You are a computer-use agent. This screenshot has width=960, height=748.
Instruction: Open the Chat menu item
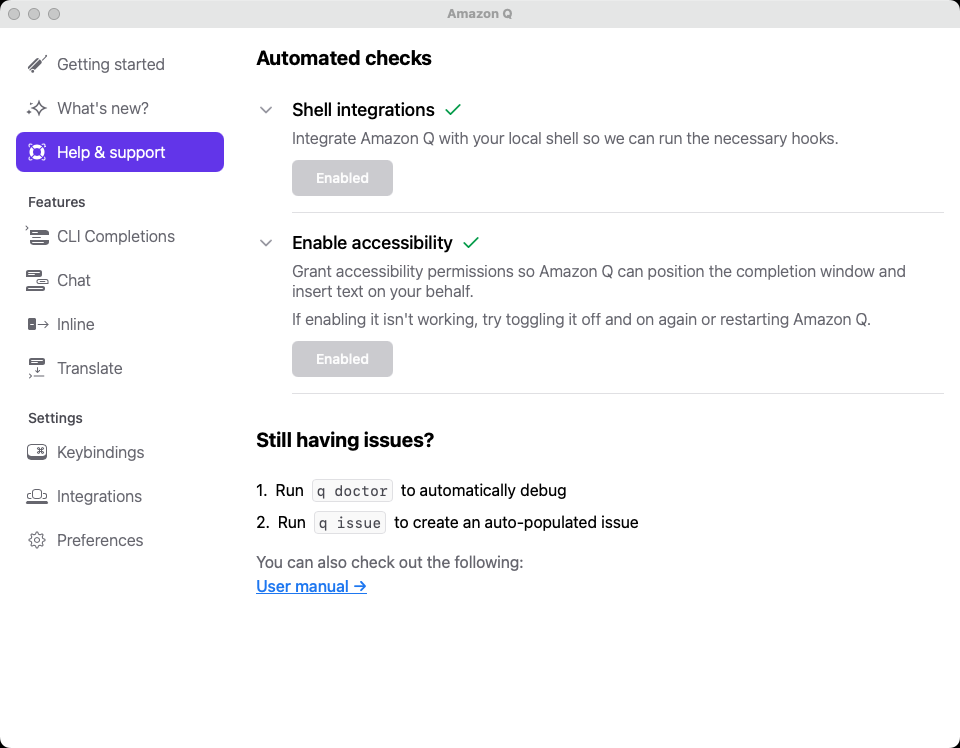coord(73,280)
